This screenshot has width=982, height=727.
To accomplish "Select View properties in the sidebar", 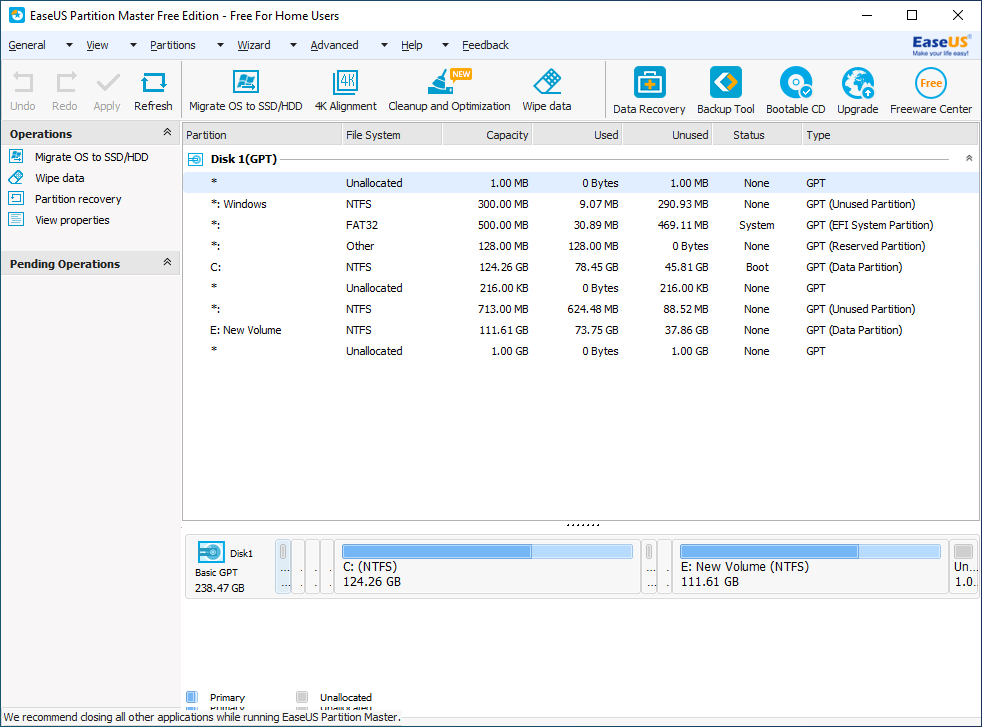I will click(72, 220).
